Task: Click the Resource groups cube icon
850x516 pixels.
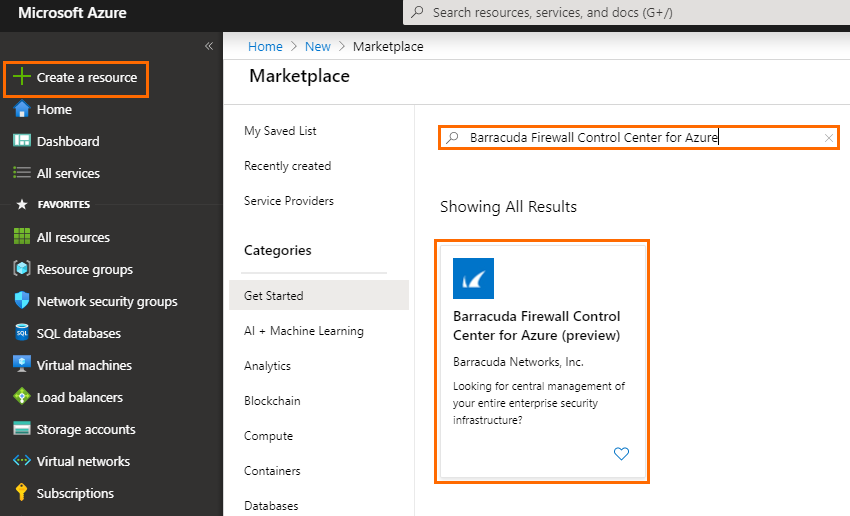Action: [22, 268]
